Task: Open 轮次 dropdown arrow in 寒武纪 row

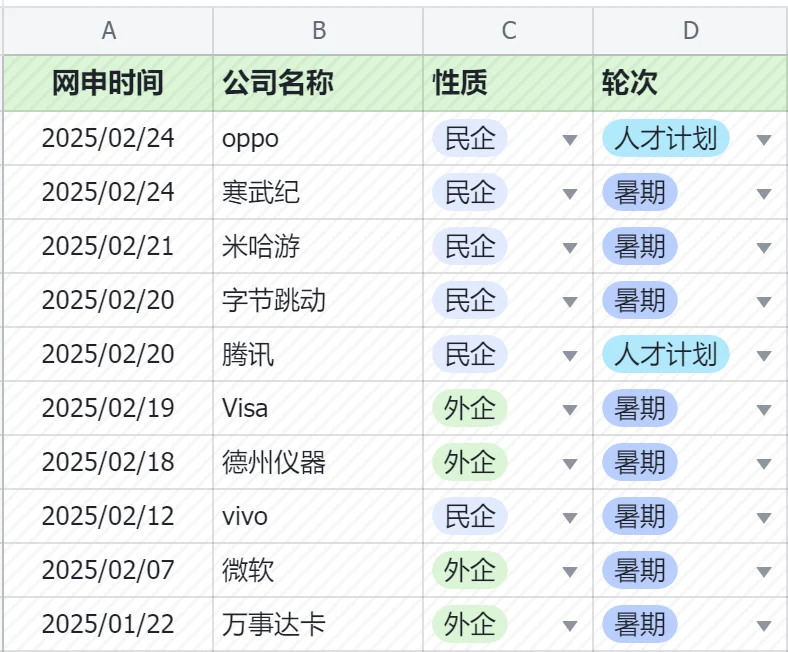Action: click(x=764, y=194)
